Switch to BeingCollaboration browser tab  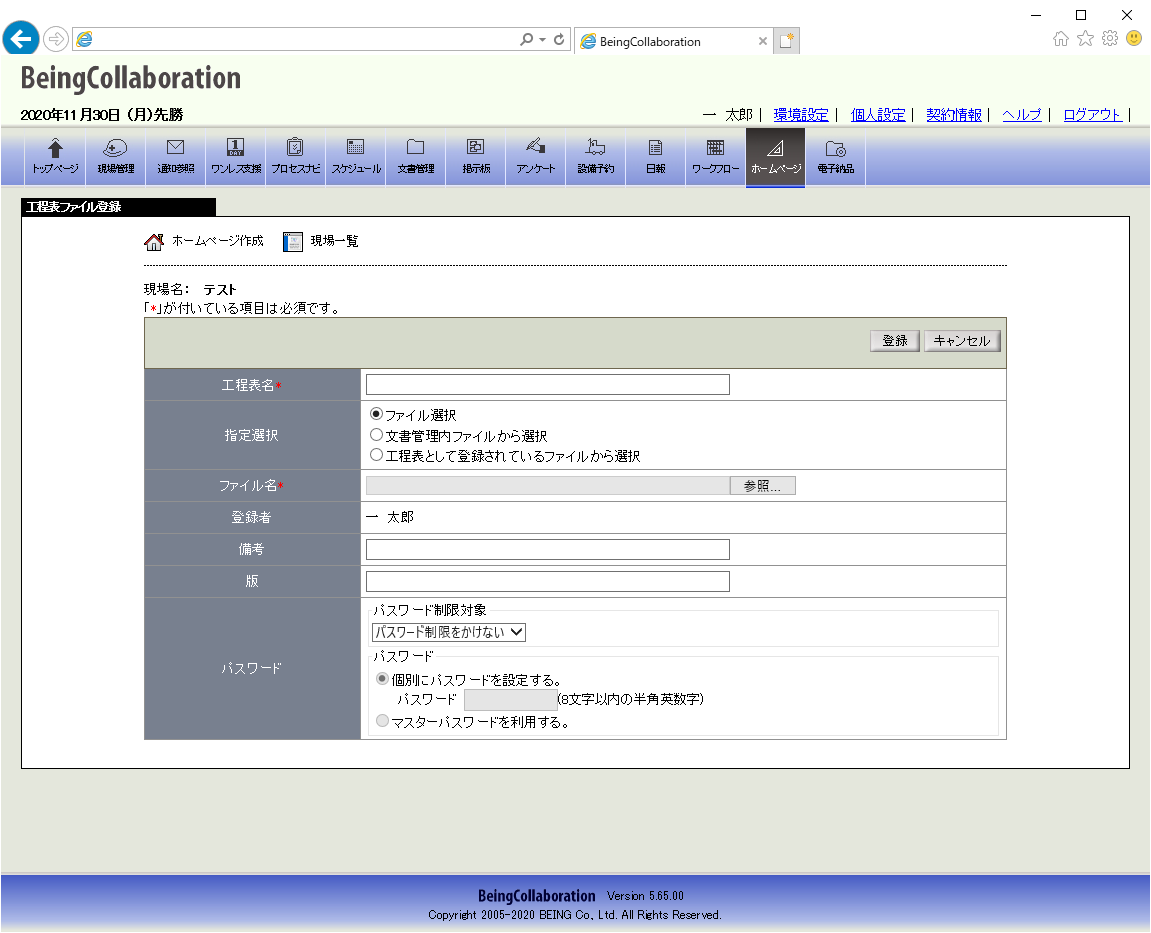coord(650,42)
